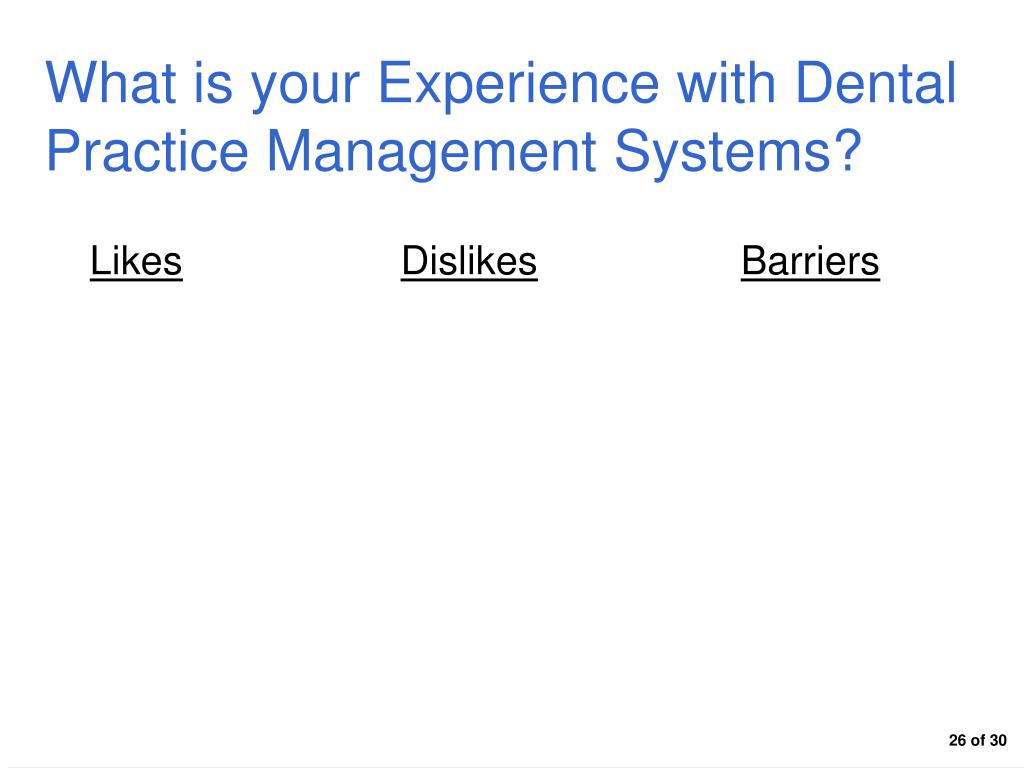Click the word is in the title
The image size is (1024, 768).
213,82
